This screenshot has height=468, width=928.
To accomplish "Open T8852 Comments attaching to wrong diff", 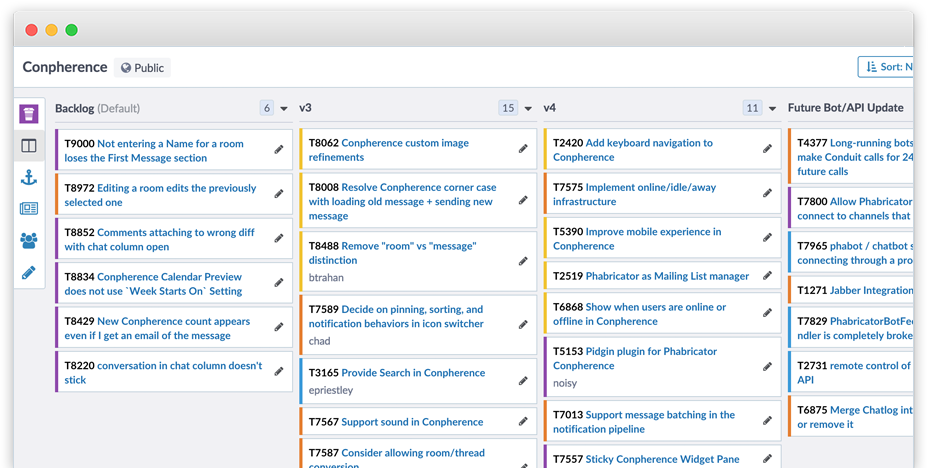I will tap(160, 240).
